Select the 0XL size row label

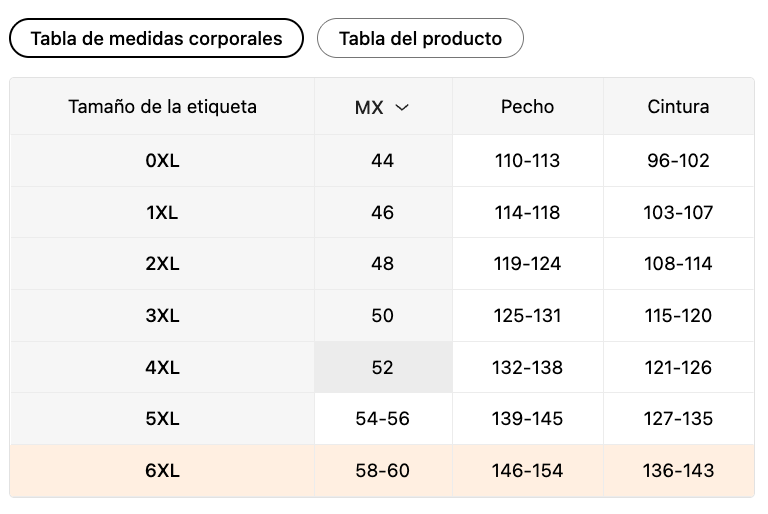click(x=162, y=161)
